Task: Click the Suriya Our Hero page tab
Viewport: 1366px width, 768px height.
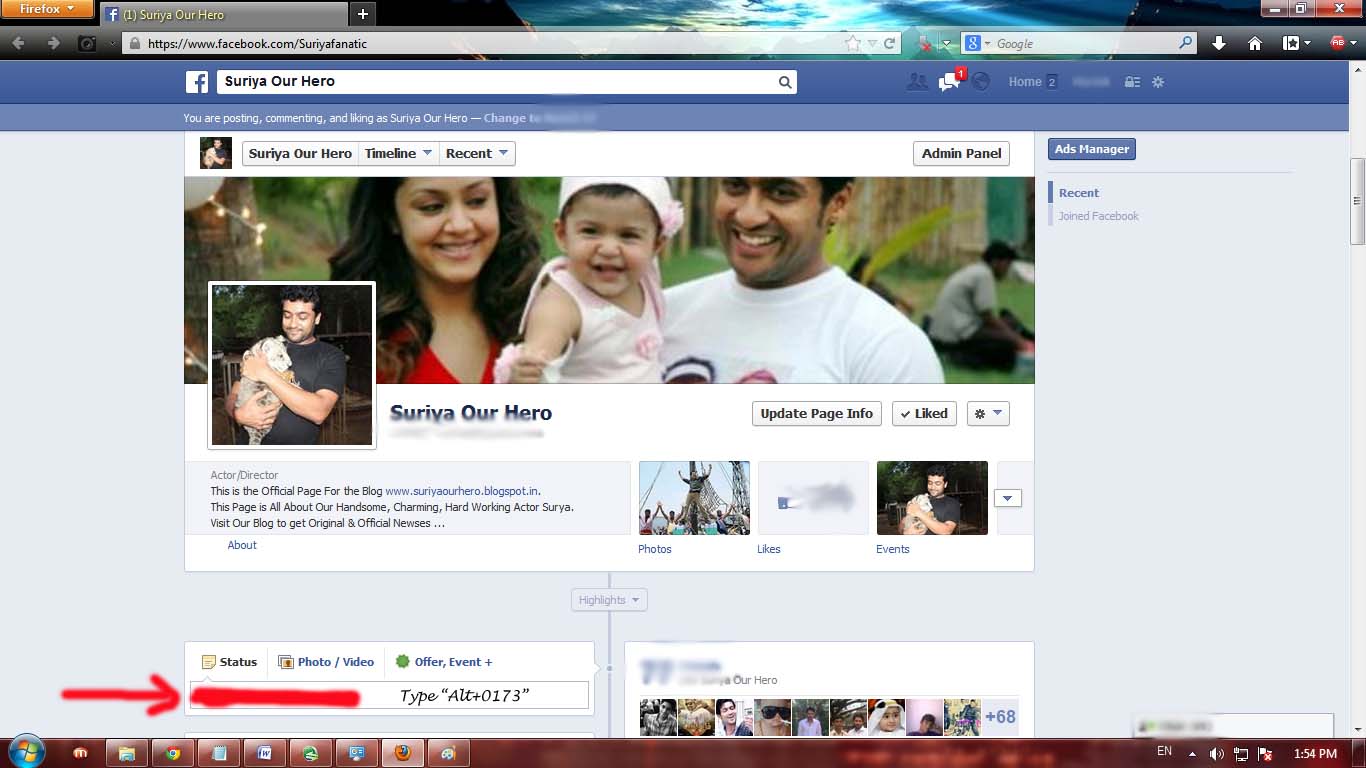Action: coord(300,153)
